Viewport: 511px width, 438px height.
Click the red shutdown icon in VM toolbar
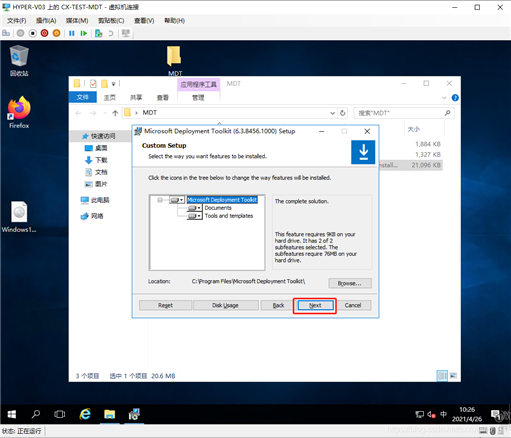pyautogui.click(x=44, y=33)
